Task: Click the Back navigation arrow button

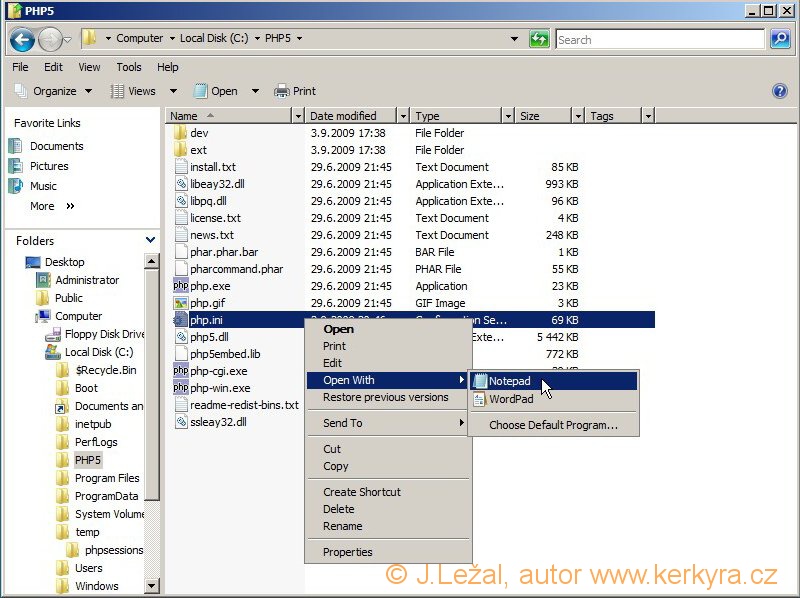Action: click(x=22, y=40)
